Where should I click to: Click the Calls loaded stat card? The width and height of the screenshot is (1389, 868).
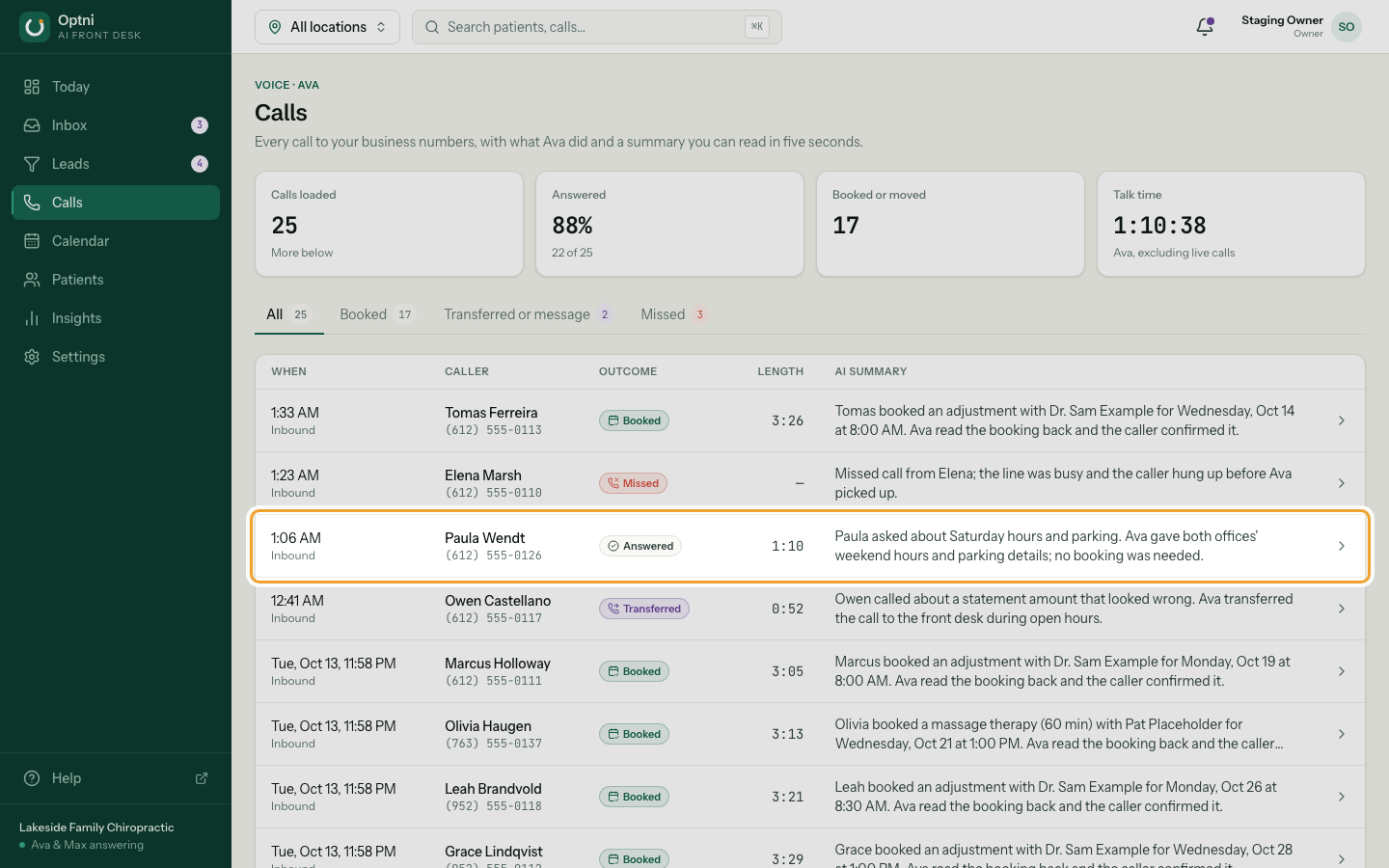389,224
